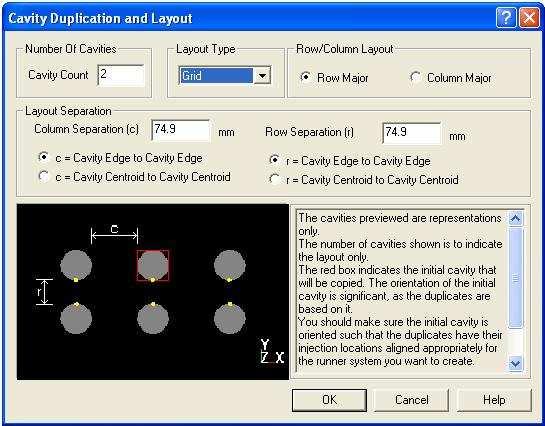545x426 pixels.
Task: Click the Grid value in Layout Type combo box
Action: [x=216, y=75]
